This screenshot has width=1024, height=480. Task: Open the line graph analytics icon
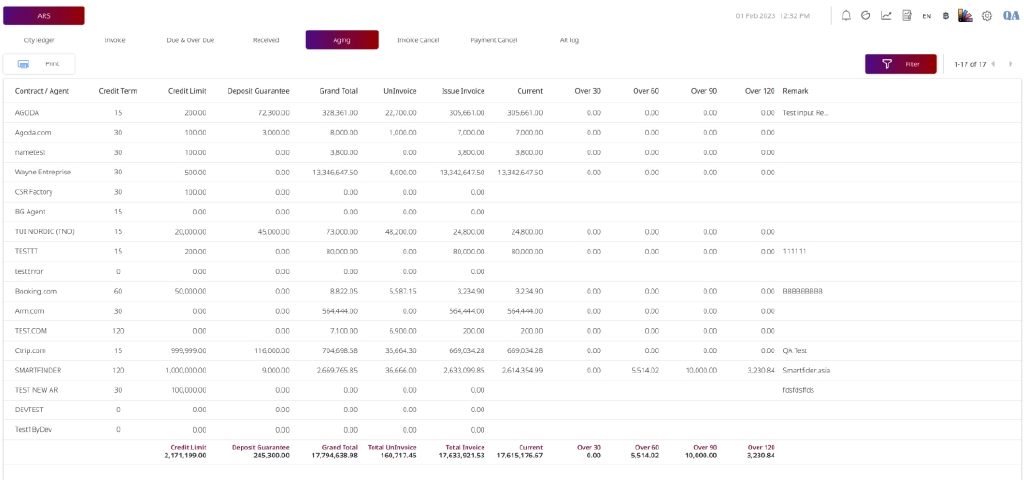pos(886,16)
